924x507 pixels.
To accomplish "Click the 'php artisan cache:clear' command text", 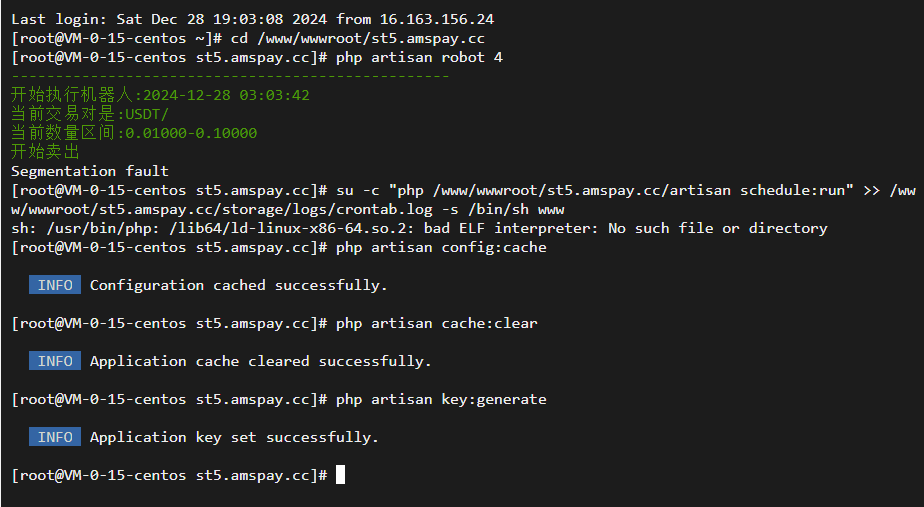I will click(x=436, y=323).
